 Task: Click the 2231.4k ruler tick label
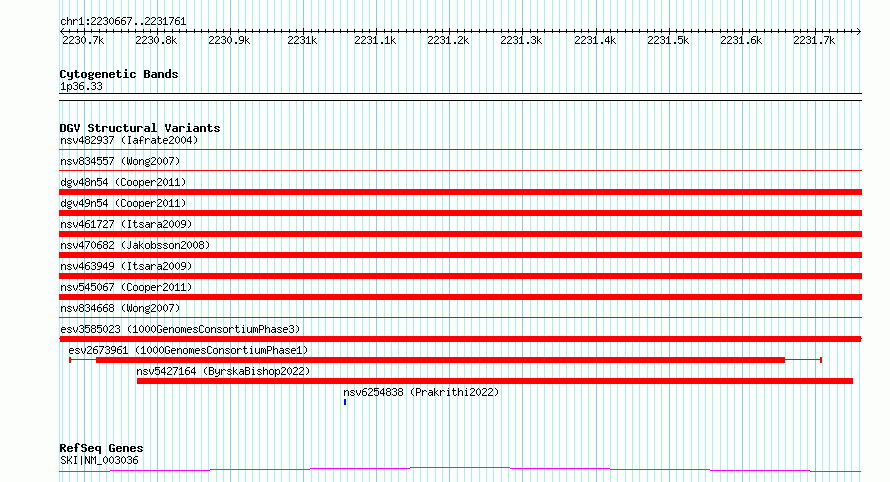(x=595, y=40)
